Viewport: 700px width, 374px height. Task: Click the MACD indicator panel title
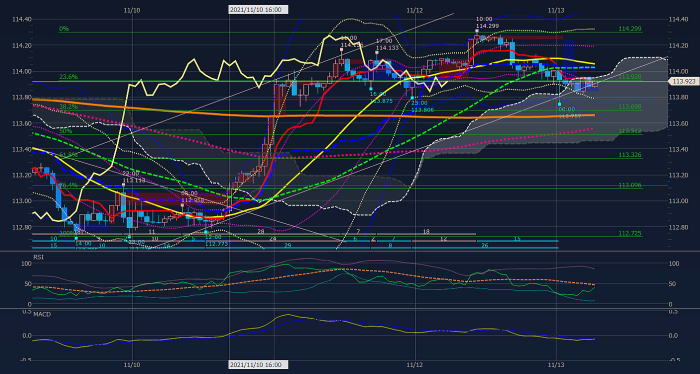(42, 314)
